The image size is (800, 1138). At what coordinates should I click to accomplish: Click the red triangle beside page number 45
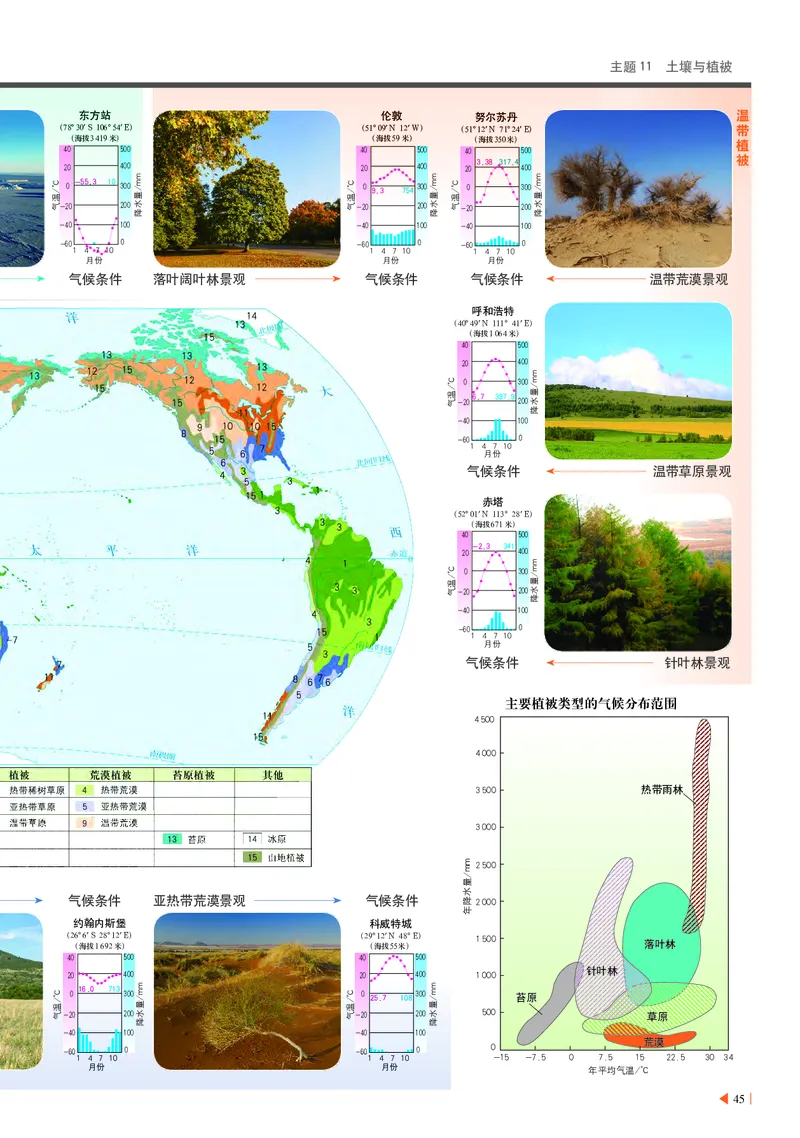point(723,1096)
